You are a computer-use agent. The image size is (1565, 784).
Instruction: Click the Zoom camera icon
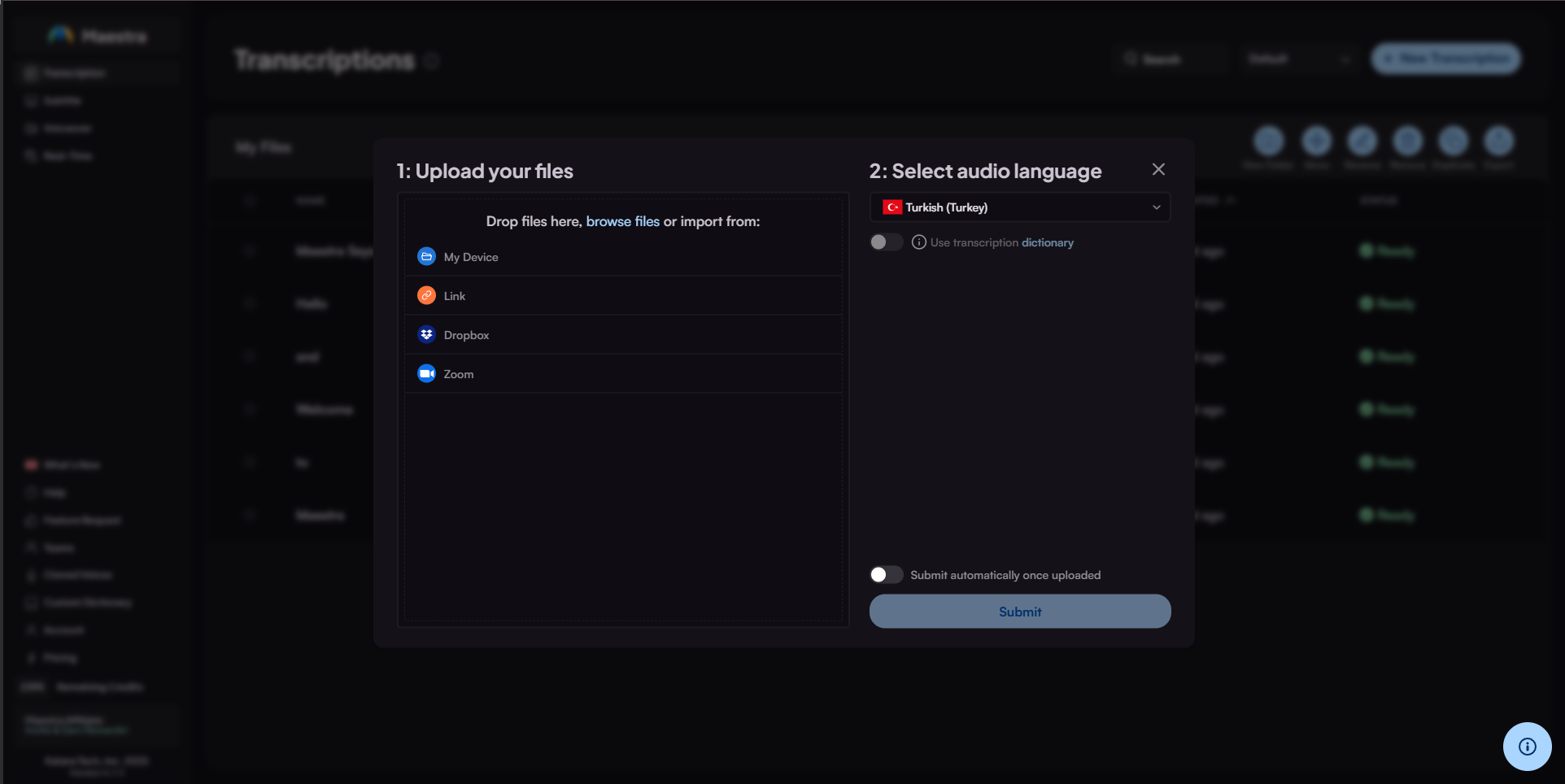[426, 374]
